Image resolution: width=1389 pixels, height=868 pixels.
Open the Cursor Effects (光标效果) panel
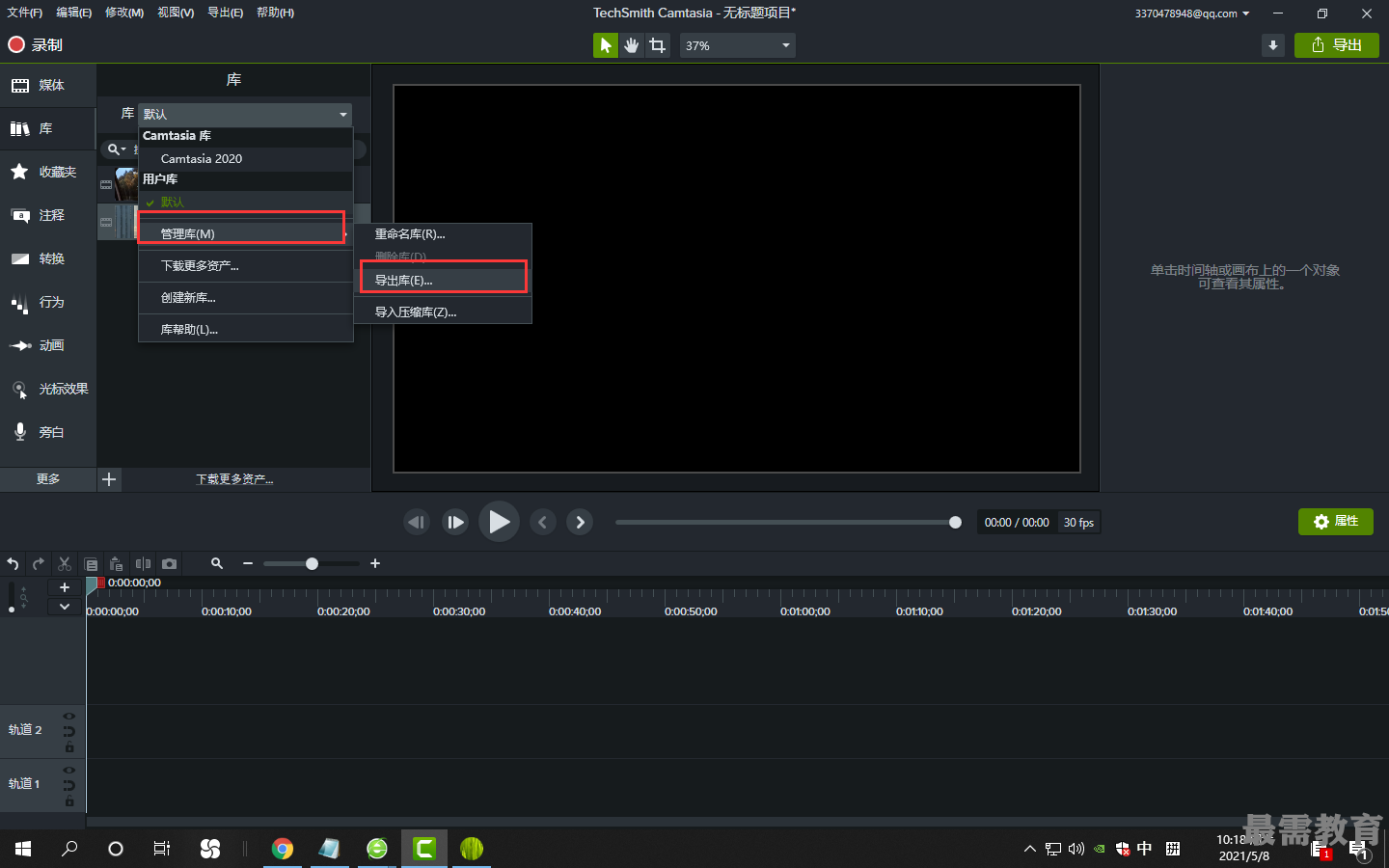[x=48, y=389]
